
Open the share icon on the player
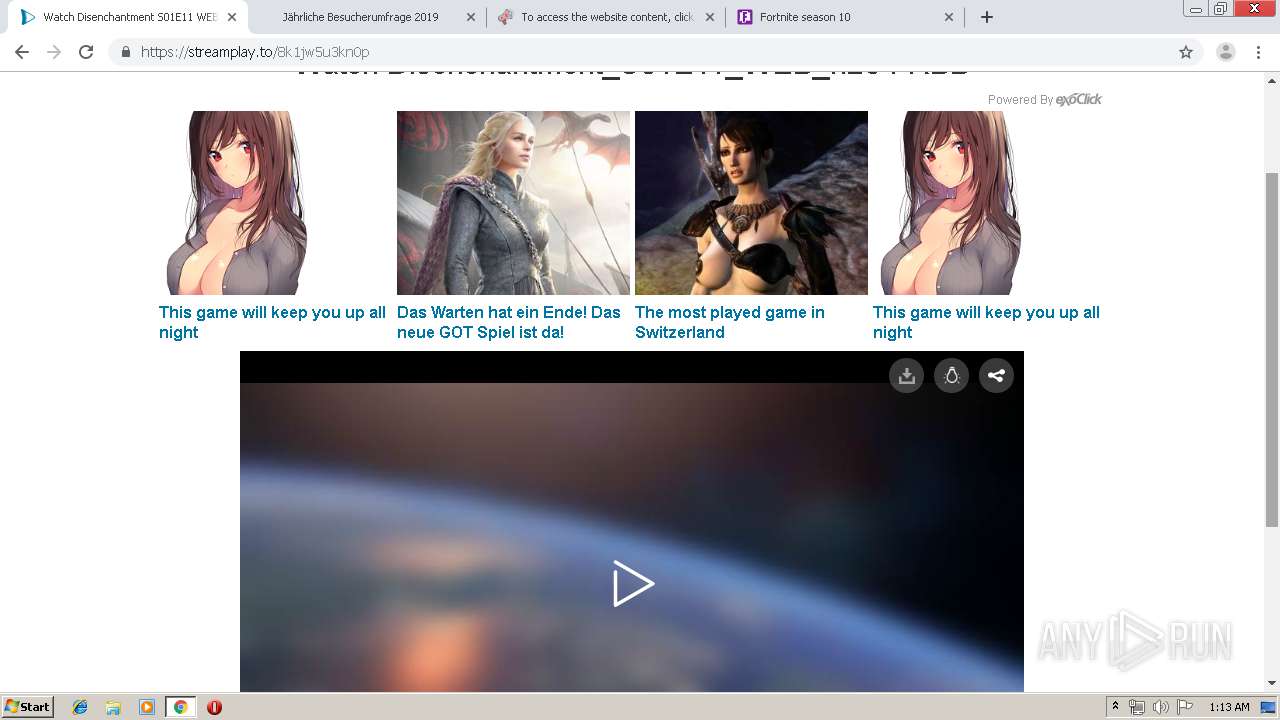click(996, 376)
